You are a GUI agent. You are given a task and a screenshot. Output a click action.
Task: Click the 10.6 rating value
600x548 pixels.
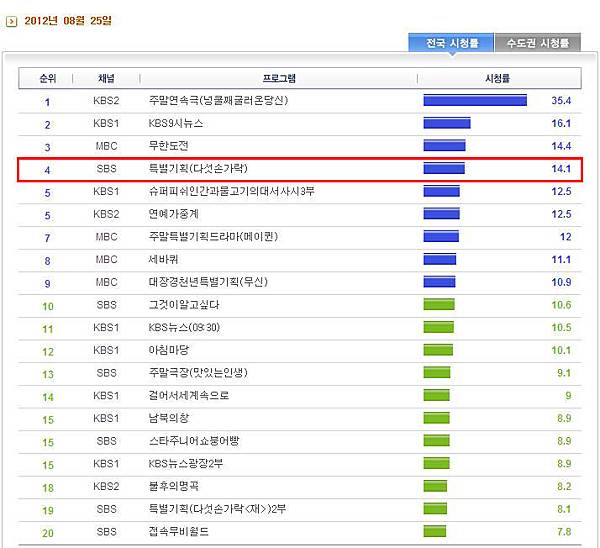click(561, 305)
